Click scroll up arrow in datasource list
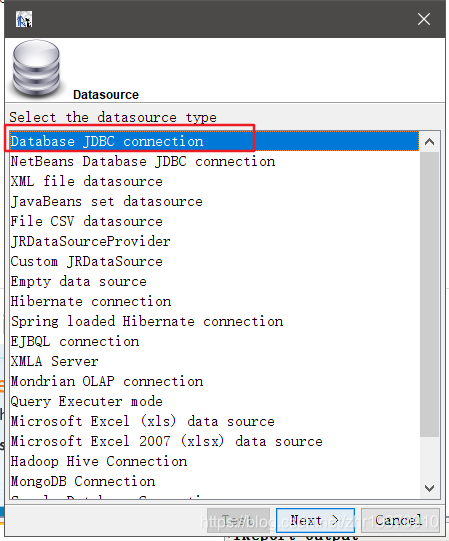This screenshot has height=541, width=449. coord(429,142)
